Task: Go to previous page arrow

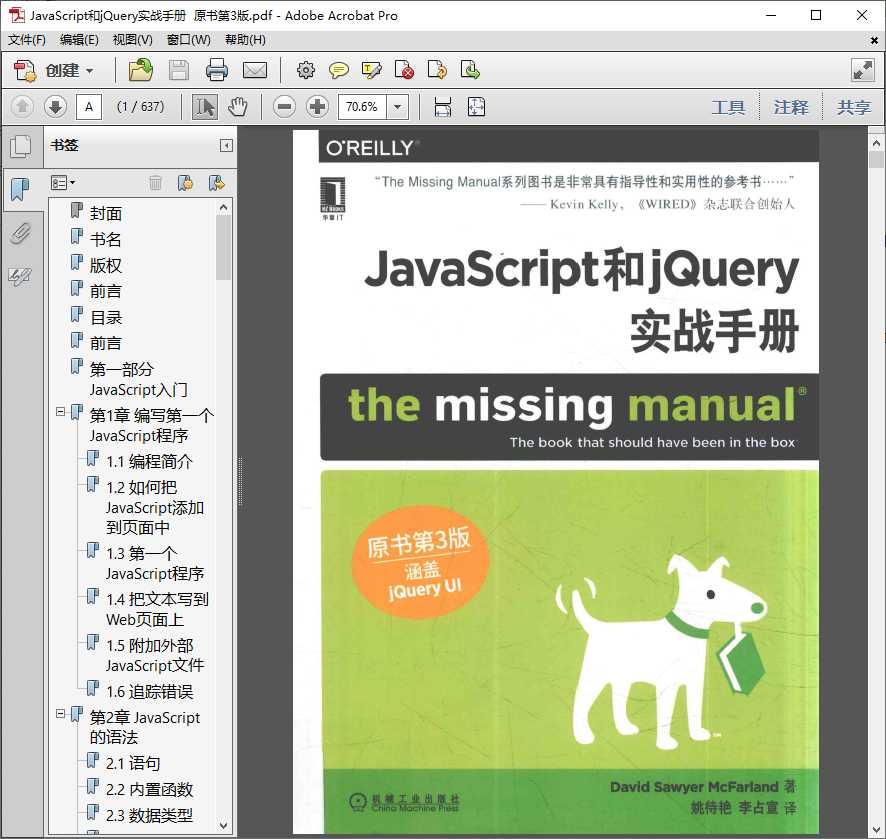Action: point(22,106)
